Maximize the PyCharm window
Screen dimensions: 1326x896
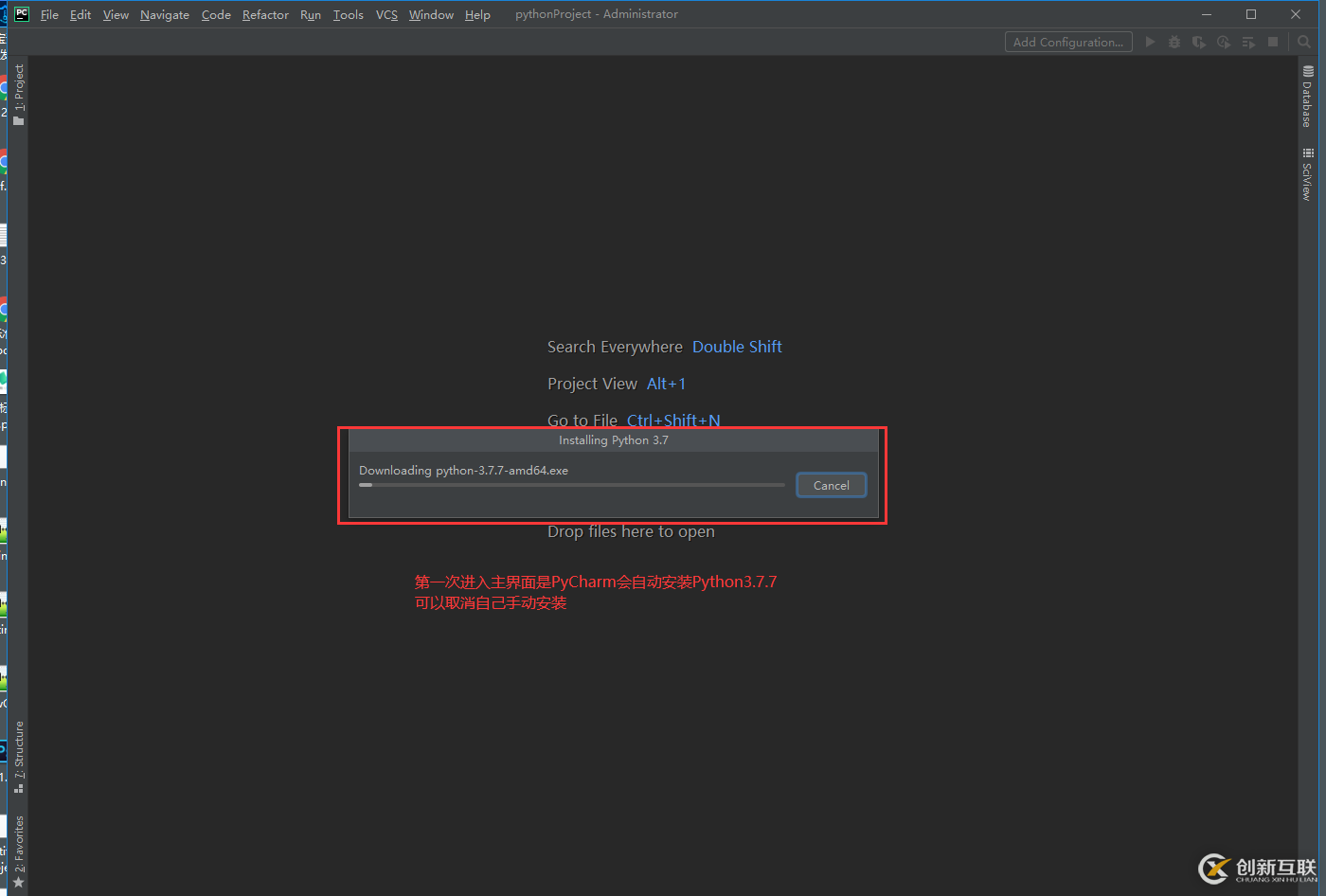point(1251,14)
